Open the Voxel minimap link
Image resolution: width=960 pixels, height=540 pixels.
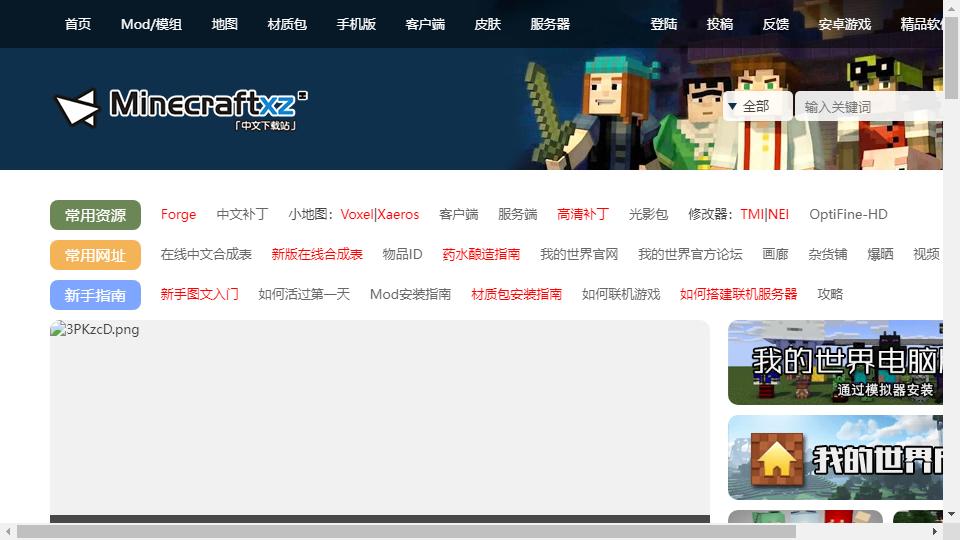tap(357, 214)
